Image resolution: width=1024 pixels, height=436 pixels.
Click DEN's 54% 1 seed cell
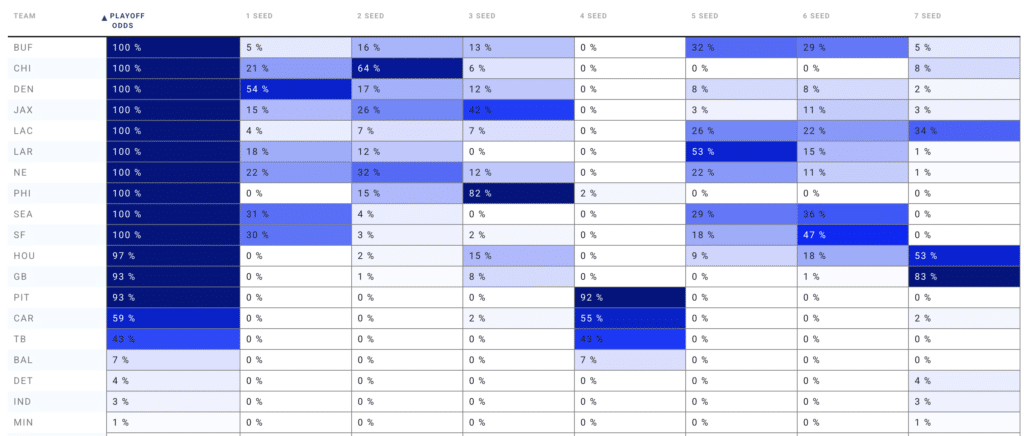pyautogui.click(x=295, y=89)
